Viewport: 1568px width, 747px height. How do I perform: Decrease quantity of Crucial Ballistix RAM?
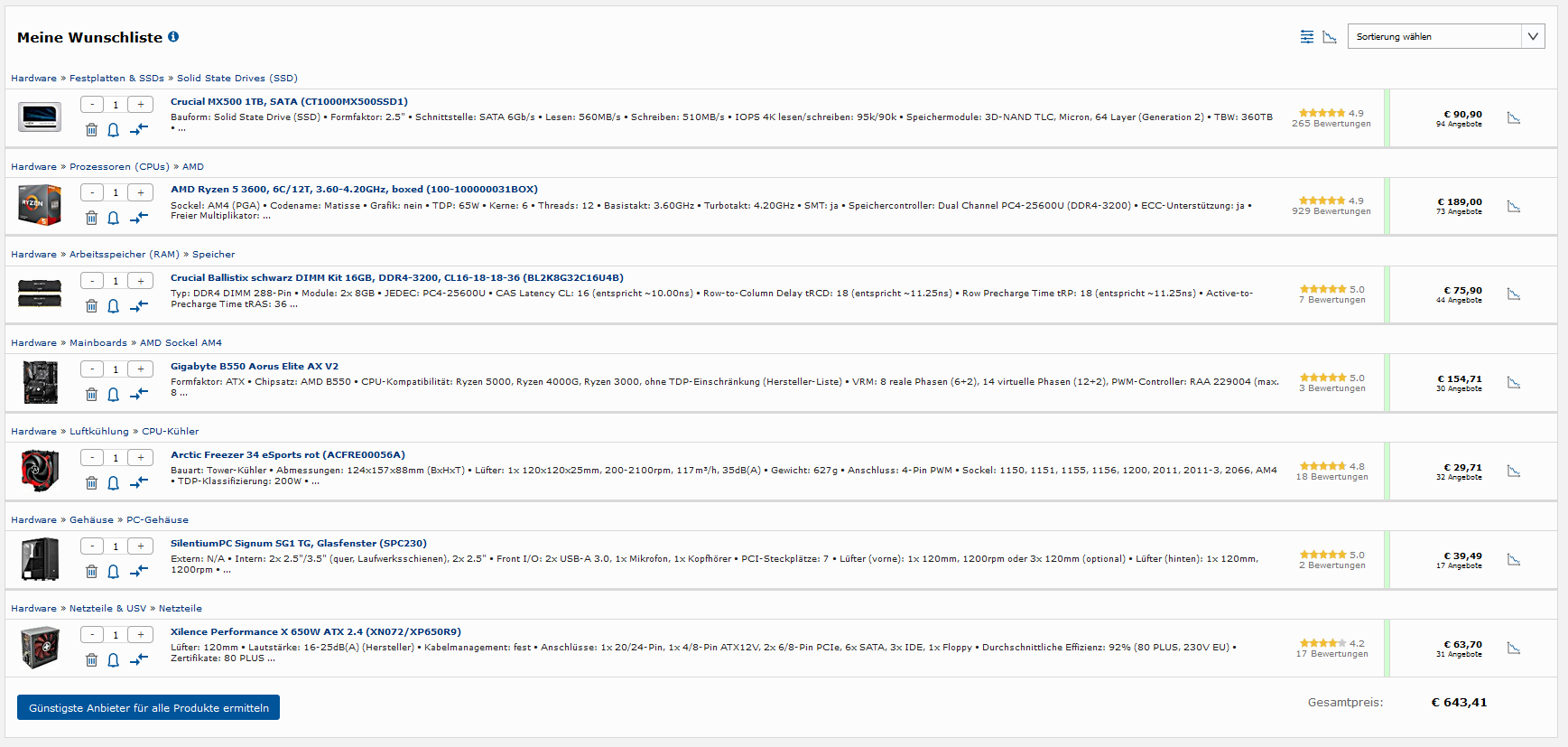[92, 281]
